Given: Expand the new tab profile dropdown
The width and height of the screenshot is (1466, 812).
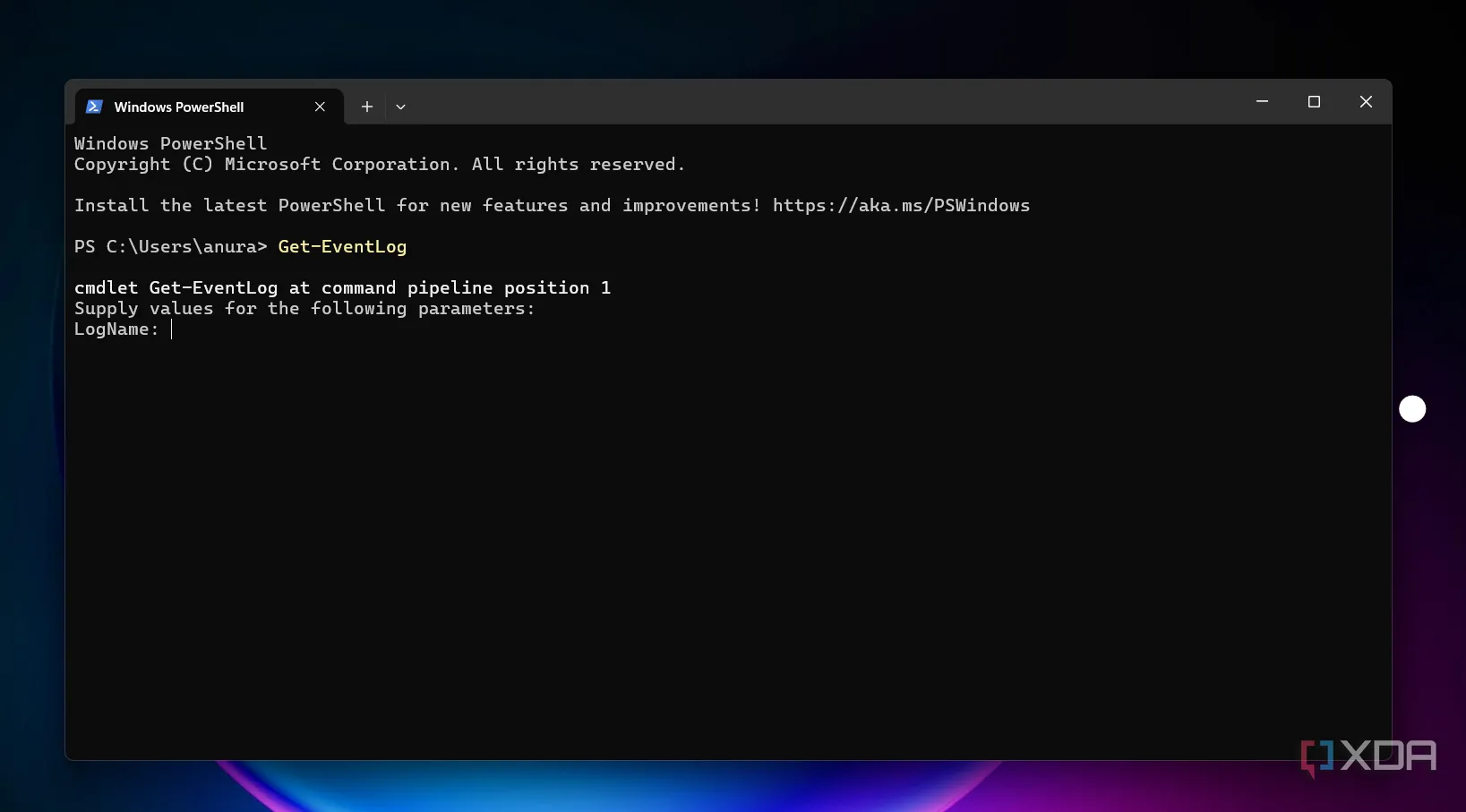Looking at the screenshot, I should [x=400, y=107].
